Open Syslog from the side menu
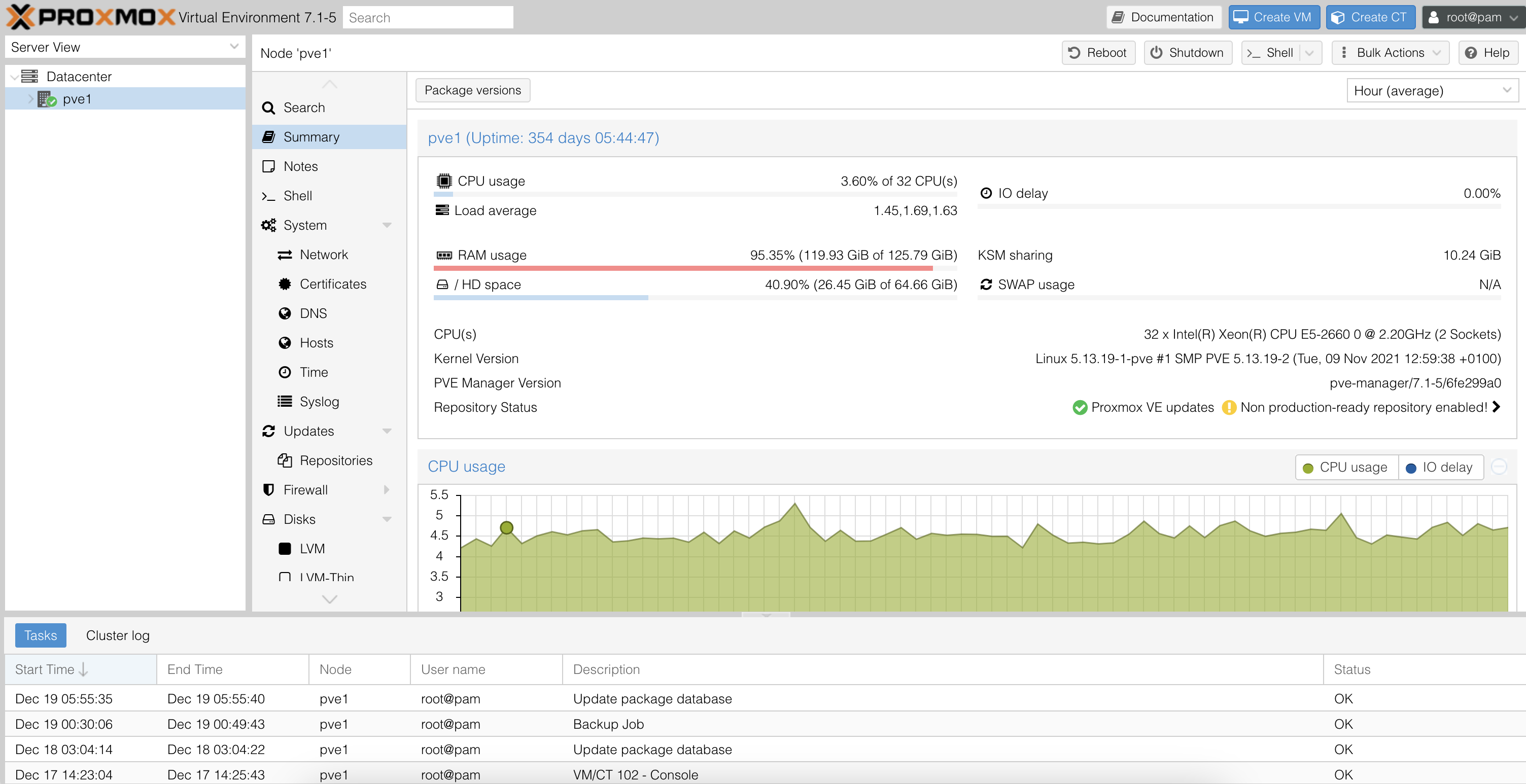The image size is (1526, 784). click(319, 402)
